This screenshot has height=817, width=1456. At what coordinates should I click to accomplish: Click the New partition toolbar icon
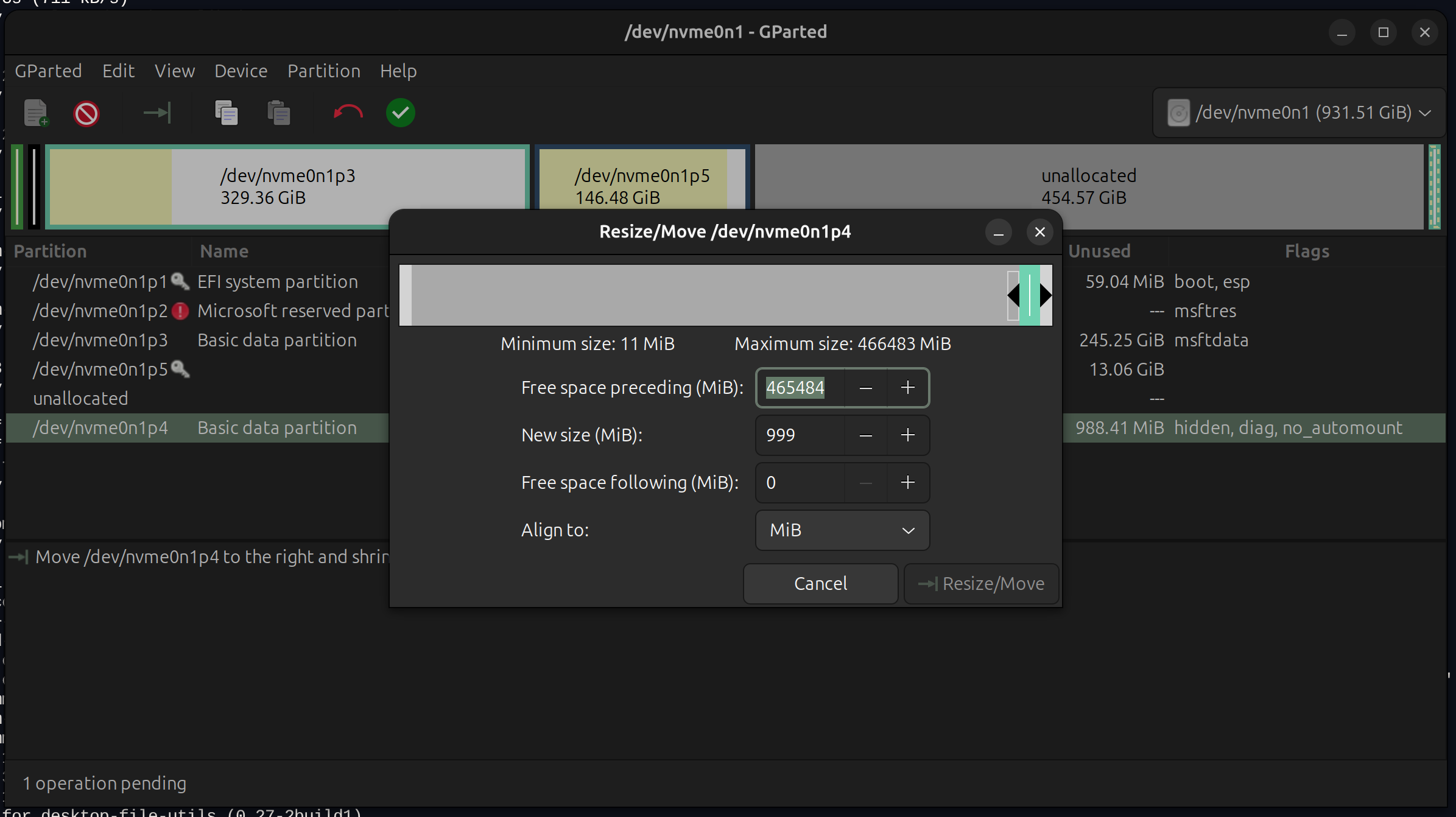[36, 113]
